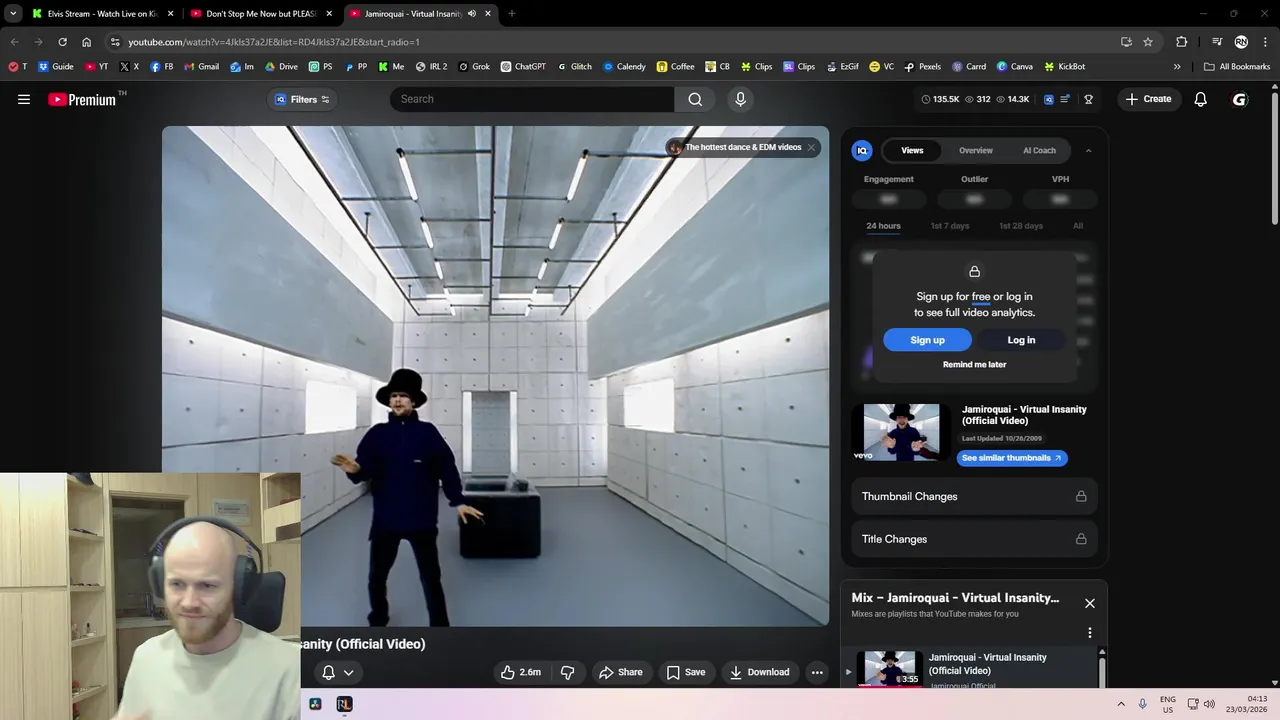Click the voice search microphone icon
Image resolution: width=1280 pixels, height=720 pixels.
pos(740,99)
